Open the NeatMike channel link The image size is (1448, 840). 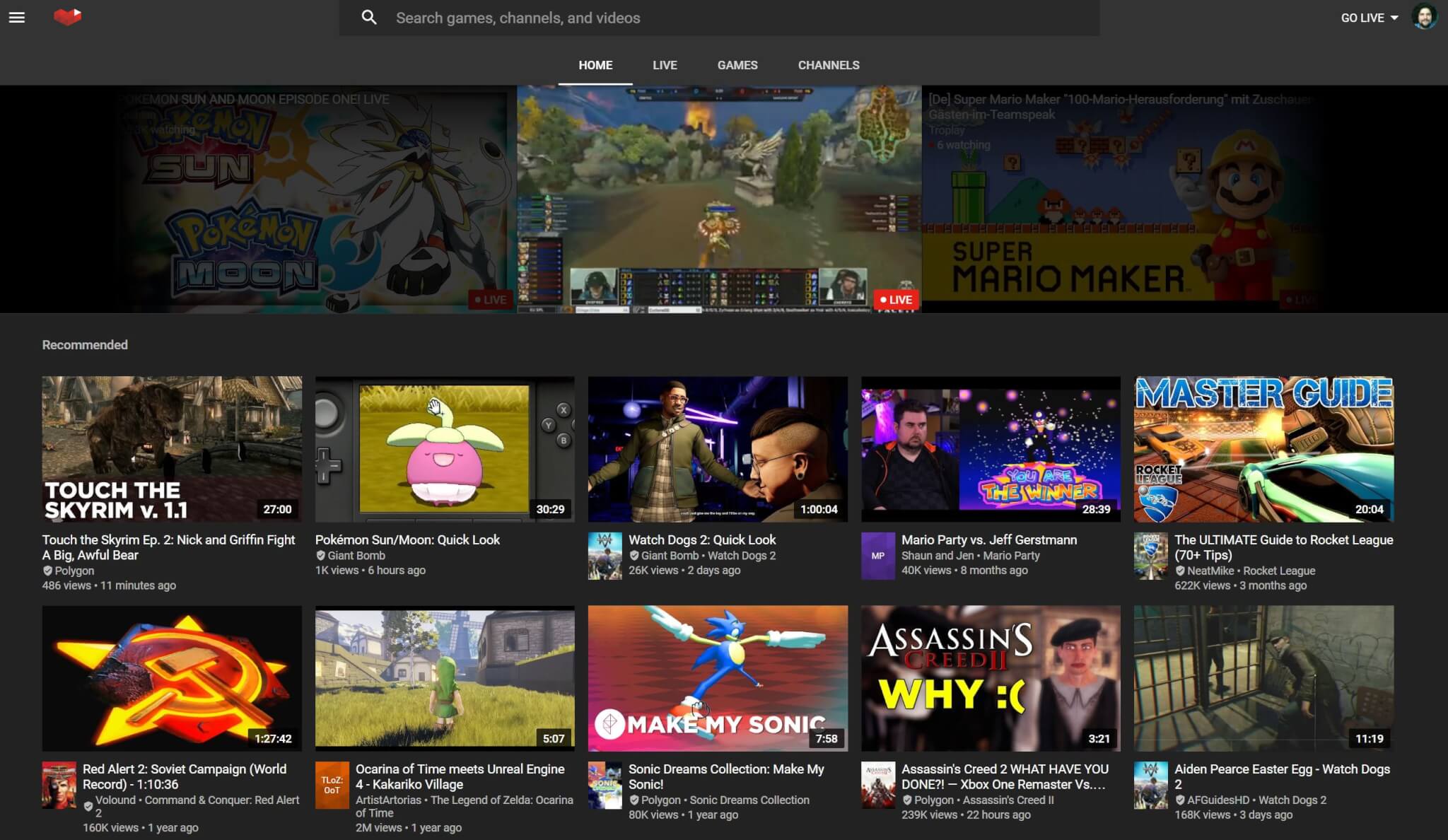(x=1210, y=571)
